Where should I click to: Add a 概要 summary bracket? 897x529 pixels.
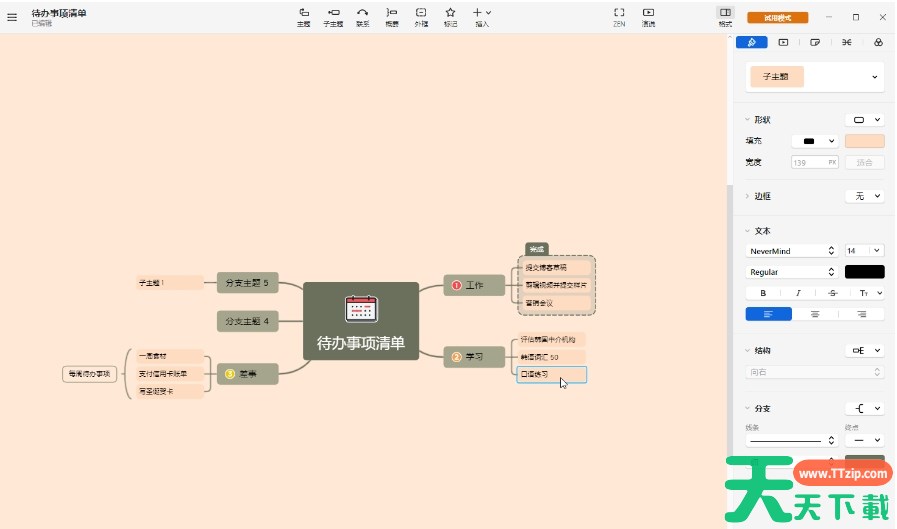click(x=392, y=16)
